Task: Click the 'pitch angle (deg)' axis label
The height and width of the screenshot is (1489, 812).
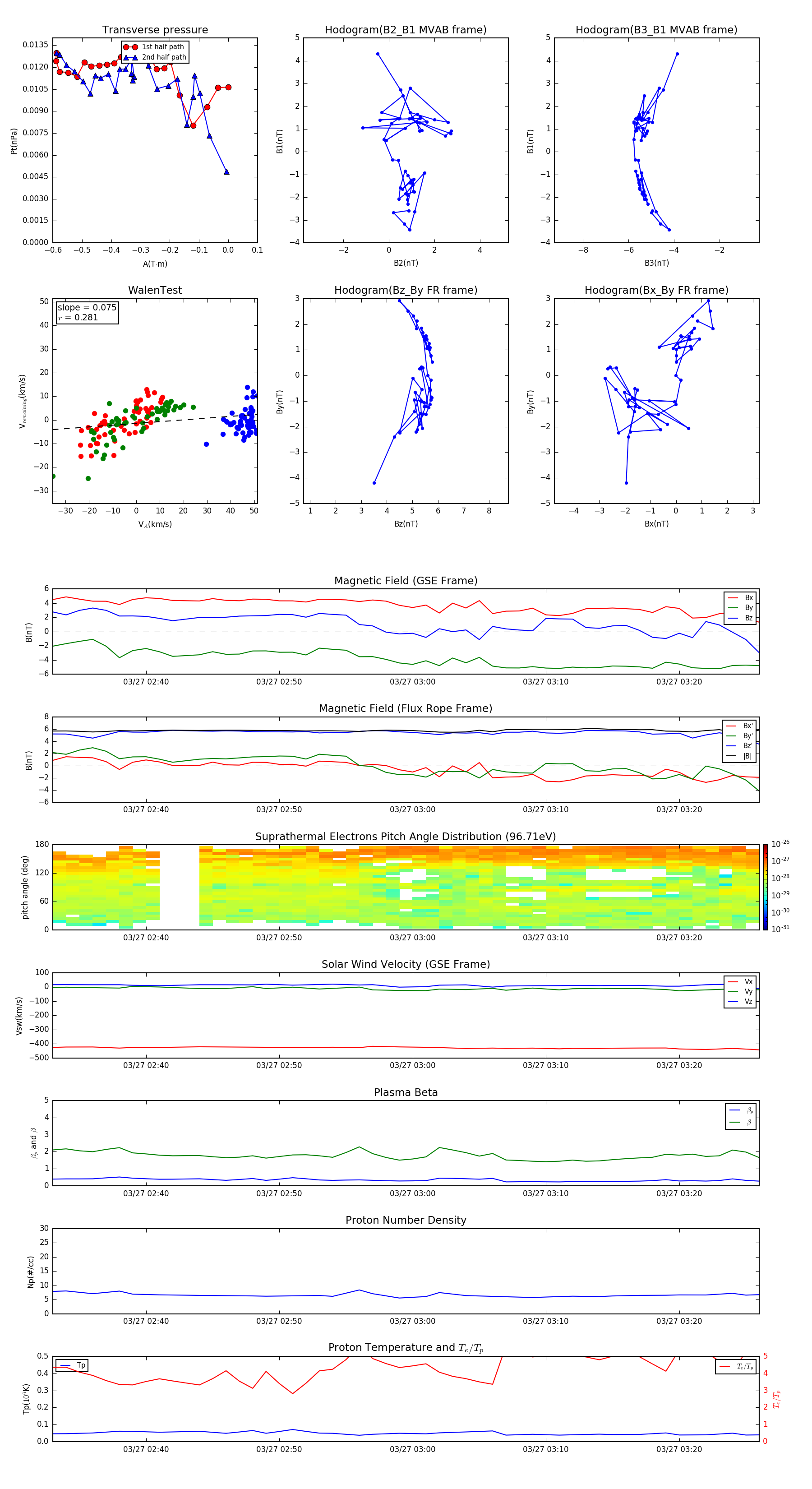Action: [25, 887]
